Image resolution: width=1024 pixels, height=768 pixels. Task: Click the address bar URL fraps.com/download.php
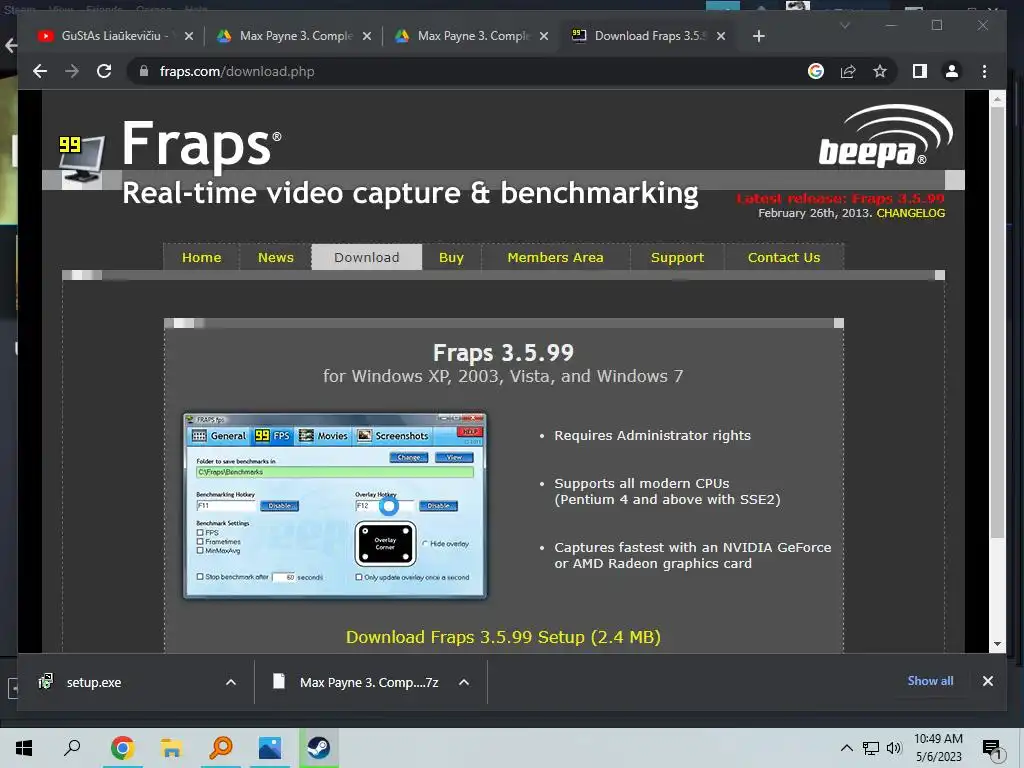click(237, 71)
